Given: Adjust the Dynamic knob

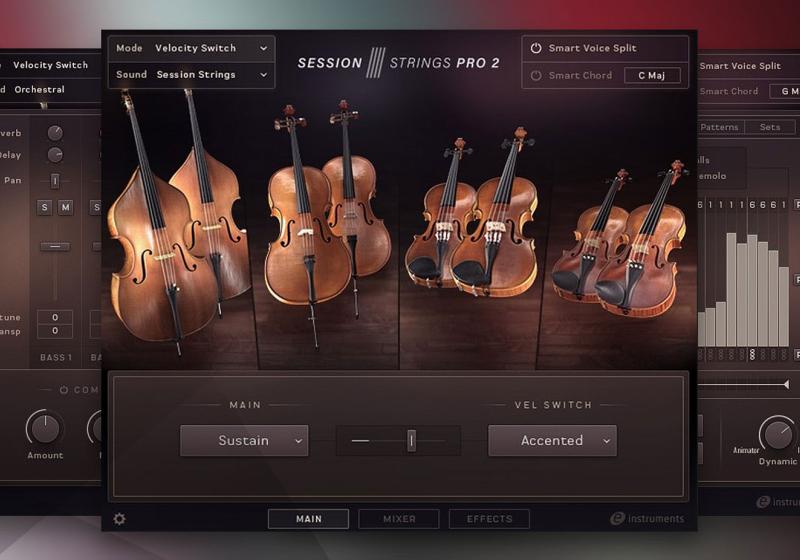Looking at the screenshot, I should 776,433.
